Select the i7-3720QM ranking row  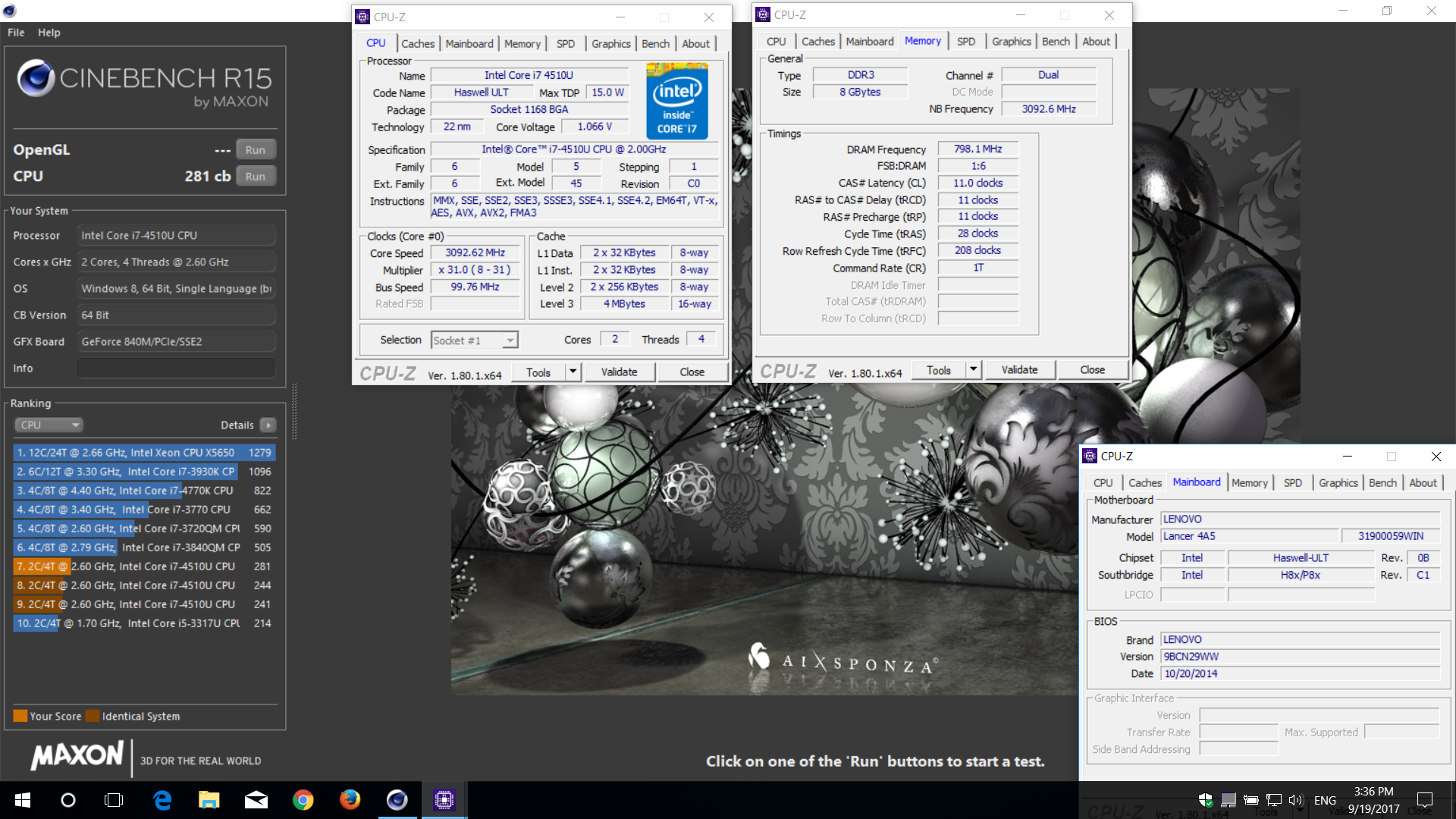[144, 528]
